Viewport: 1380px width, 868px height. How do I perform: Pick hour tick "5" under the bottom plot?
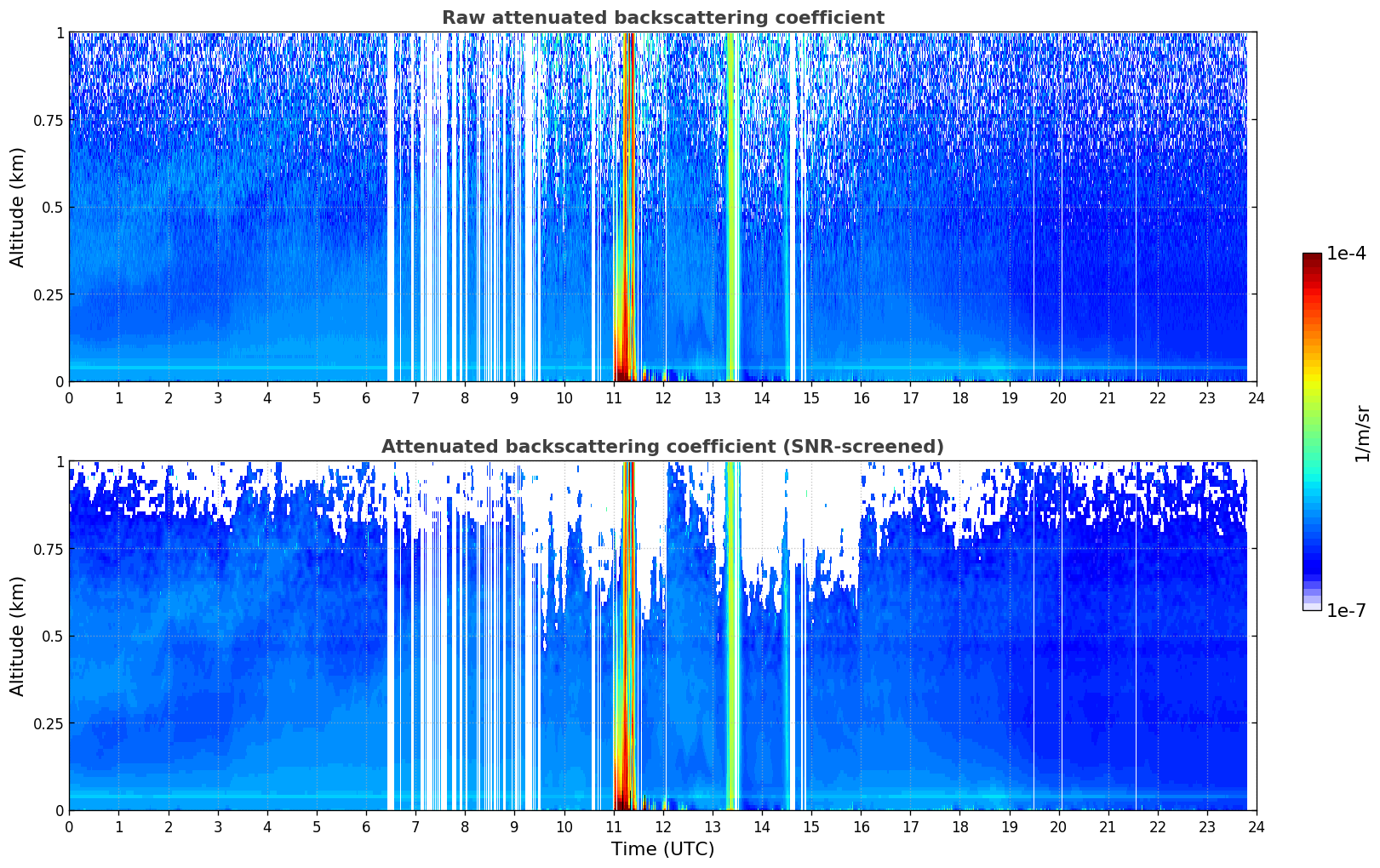coord(317,826)
